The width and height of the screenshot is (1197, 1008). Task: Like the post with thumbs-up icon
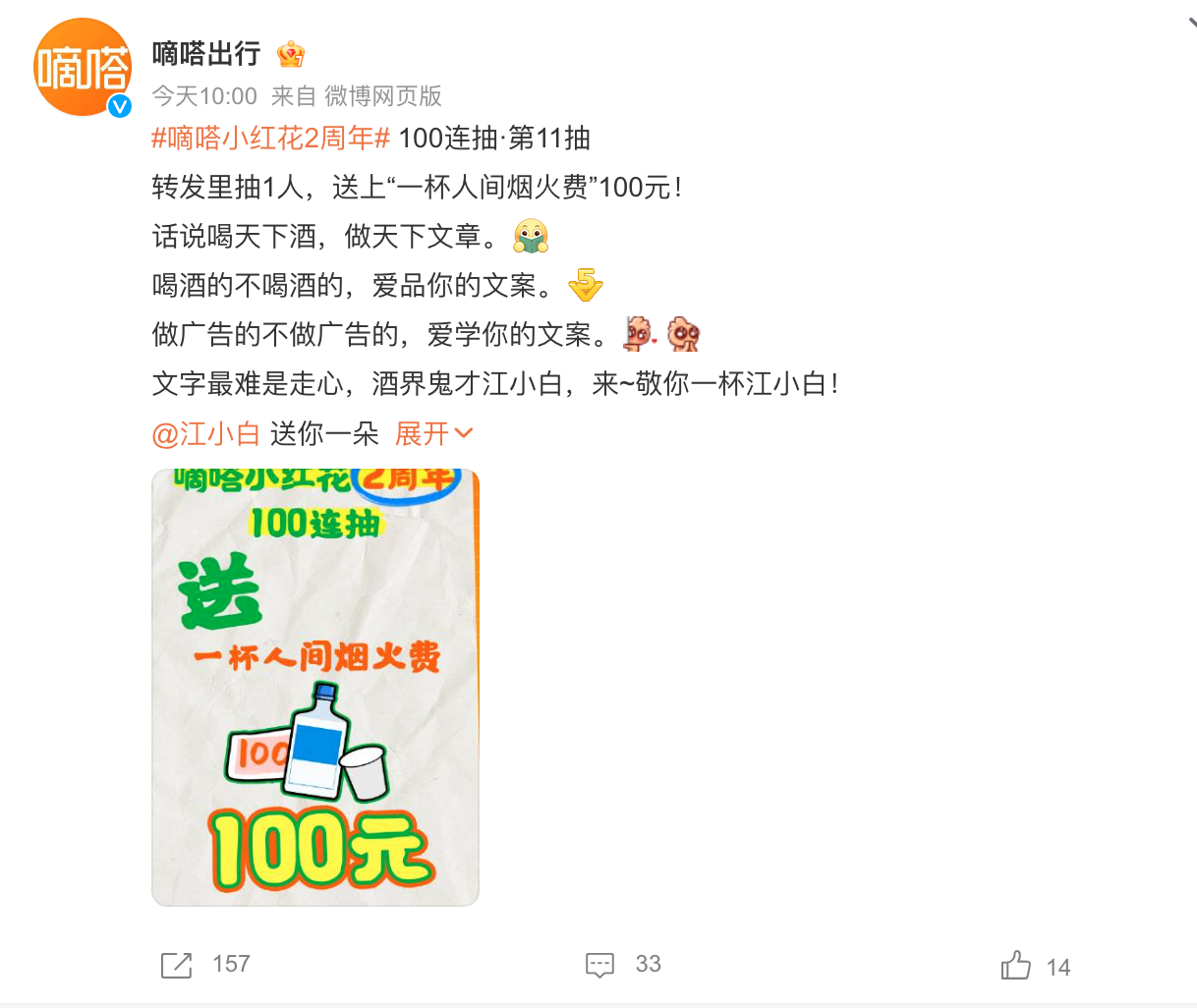tap(1016, 965)
